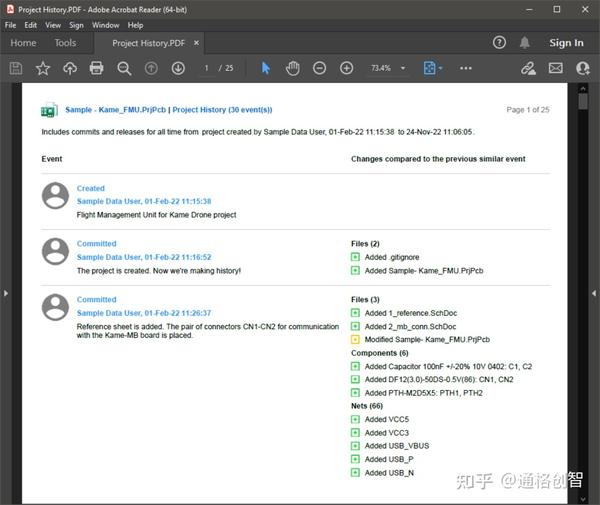This screenshot has width=600, height=505.
Task: Click the zoom in plus icon
Action: 346,68
